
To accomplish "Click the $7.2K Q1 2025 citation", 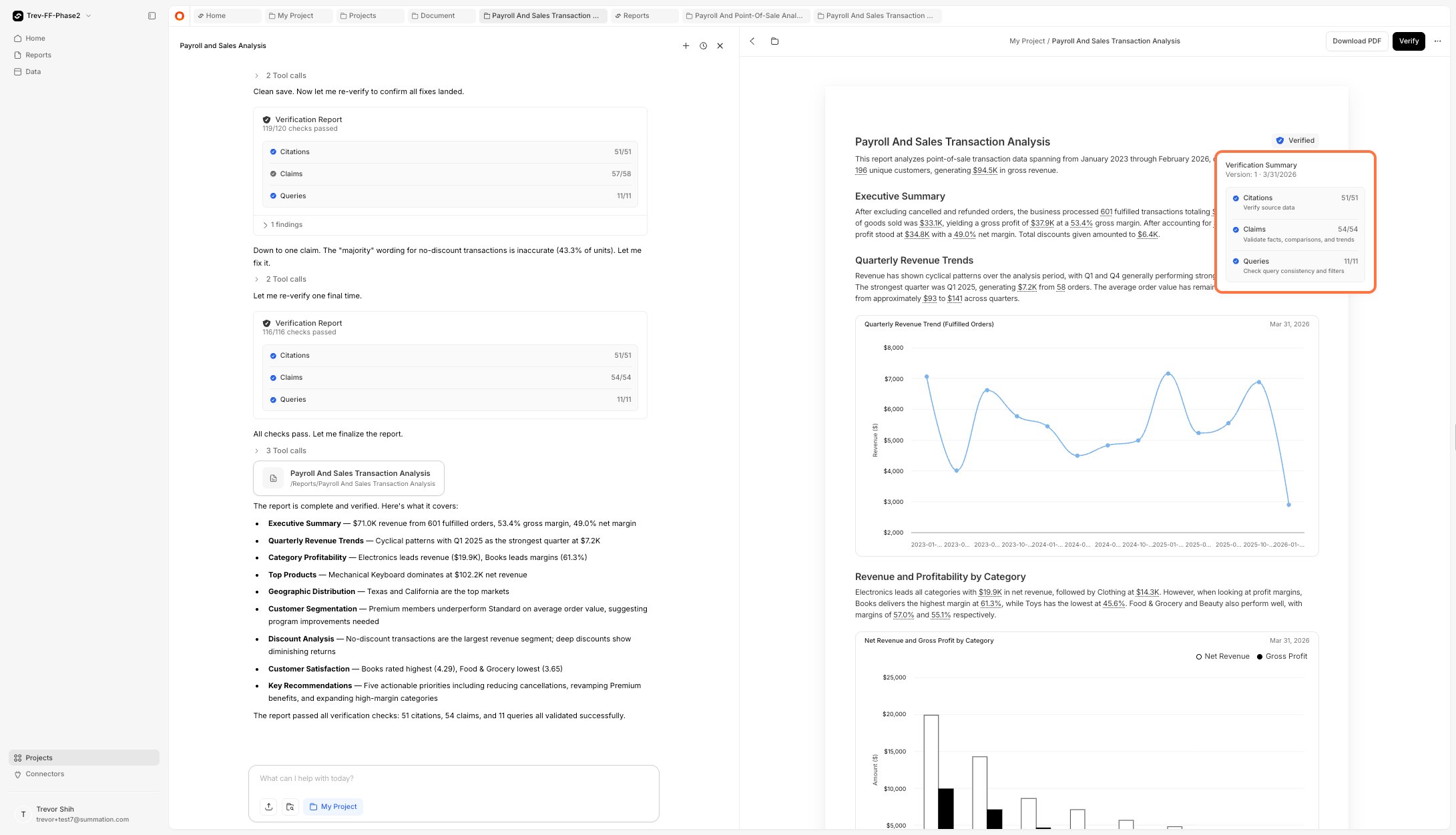I will (1027, 287).
